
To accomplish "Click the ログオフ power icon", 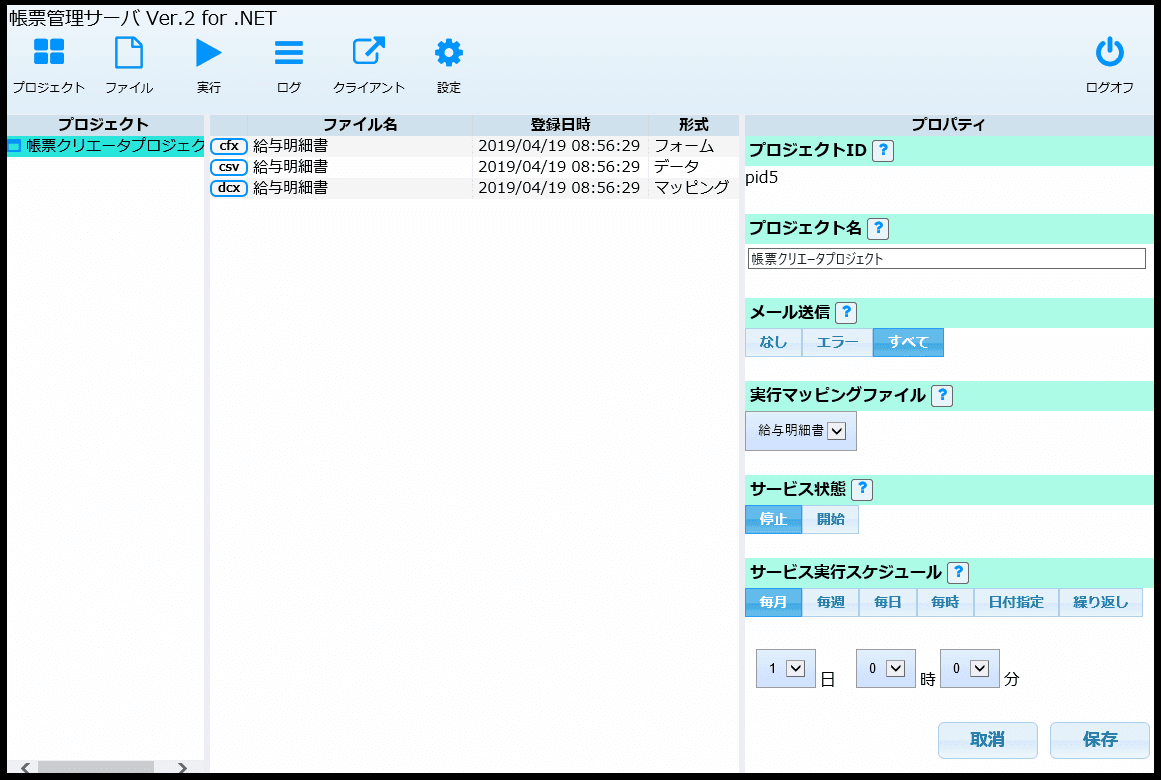I will pyautogui.click(x=1109, y=52).
